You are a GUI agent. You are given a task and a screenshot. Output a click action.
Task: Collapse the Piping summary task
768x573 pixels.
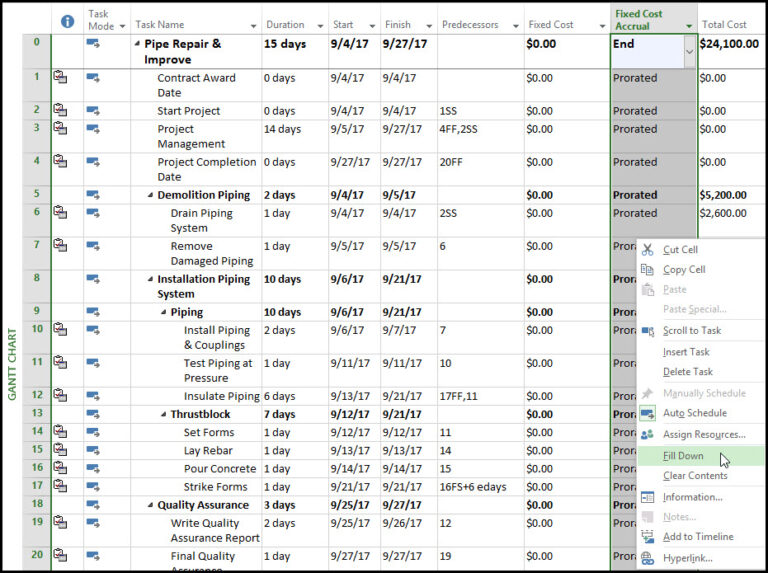click(x=164, y=312)
